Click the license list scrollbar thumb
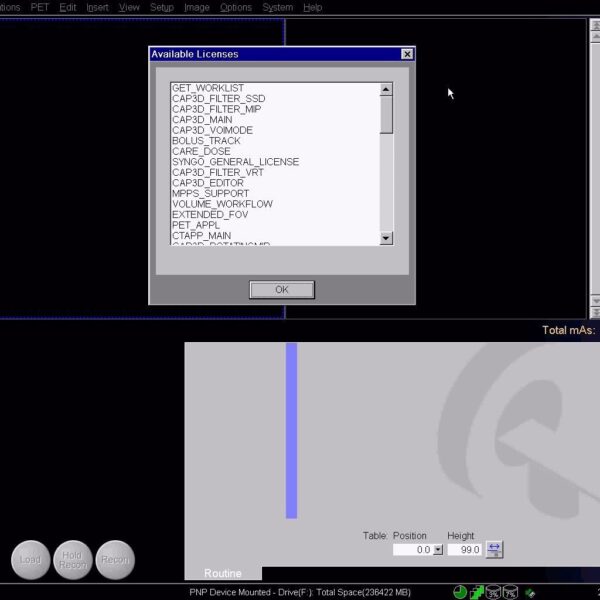This screenshot has width=600, height=600. 386,115
